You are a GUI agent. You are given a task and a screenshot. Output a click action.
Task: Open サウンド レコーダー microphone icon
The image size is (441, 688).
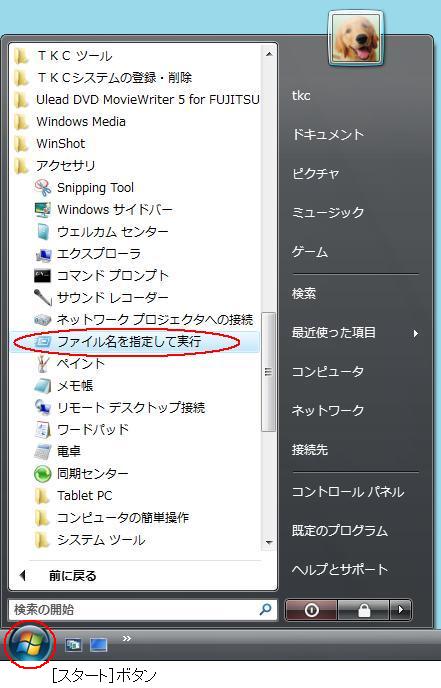click(x=43, y=297)
